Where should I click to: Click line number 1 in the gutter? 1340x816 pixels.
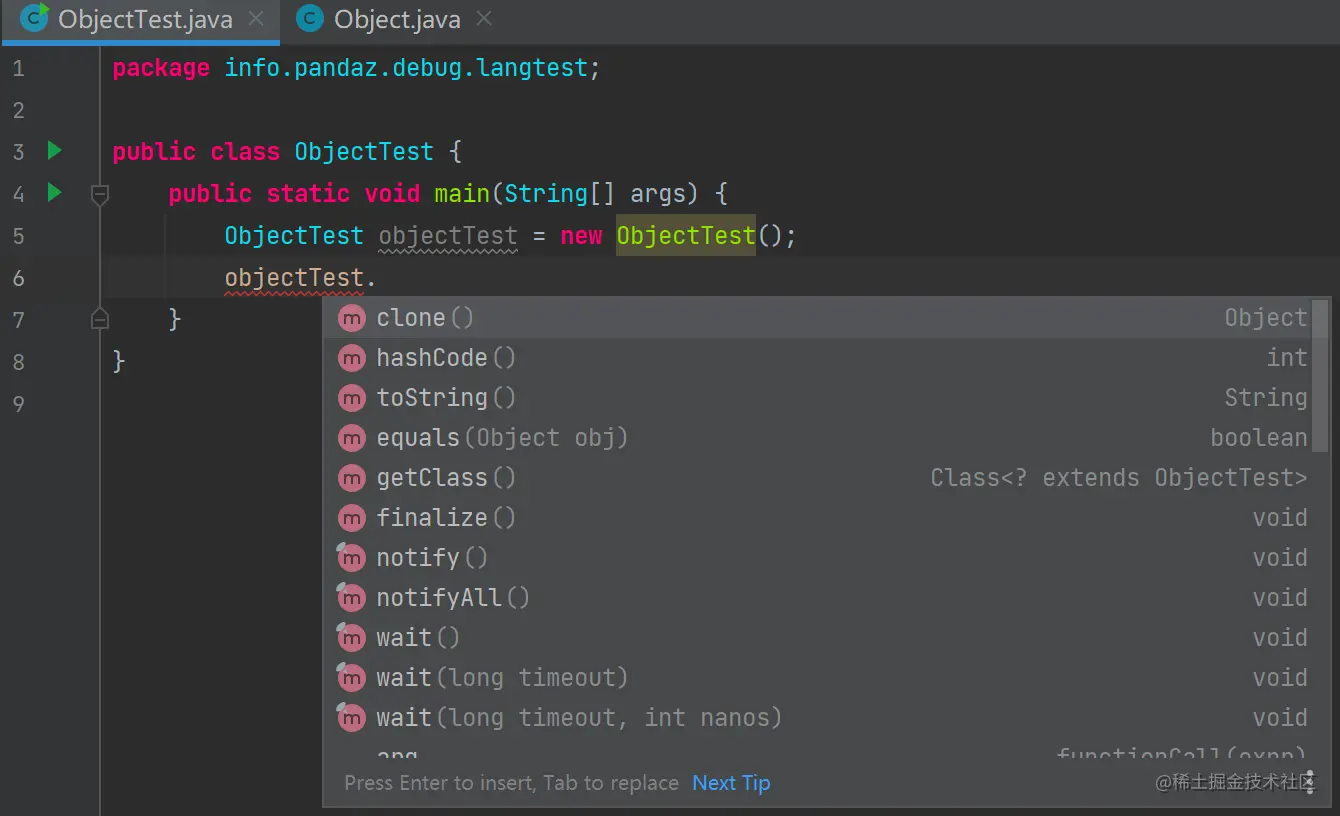[18, 68]
